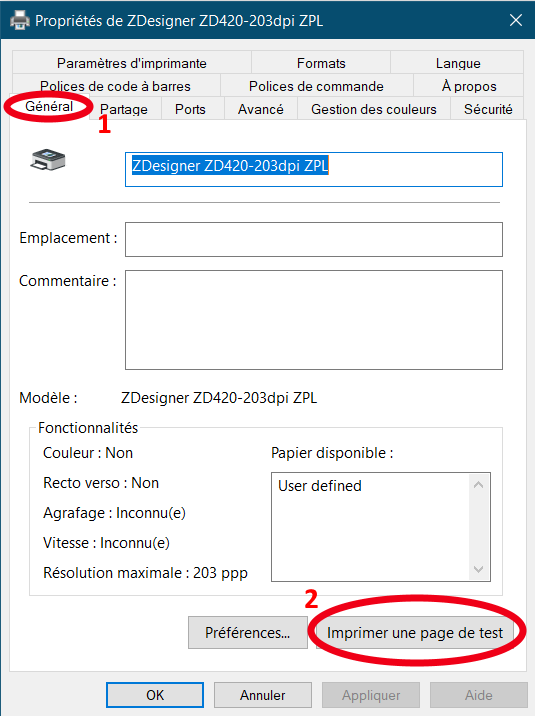Click the printer icon beside the name field

point(48,160)
